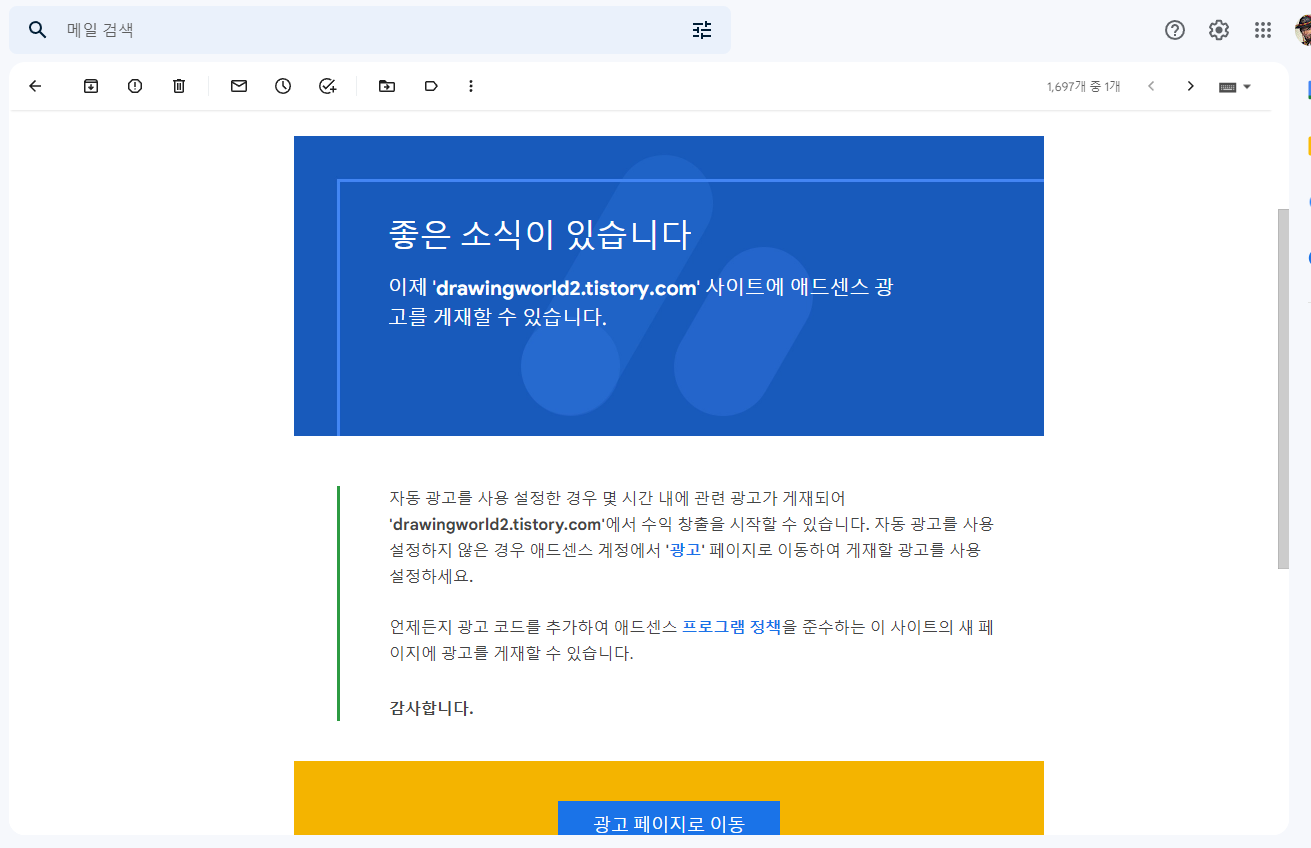Open the Help question mark menu
Image resolution: width=1311 pixels, height=848 pixels.
[1175, 30]
